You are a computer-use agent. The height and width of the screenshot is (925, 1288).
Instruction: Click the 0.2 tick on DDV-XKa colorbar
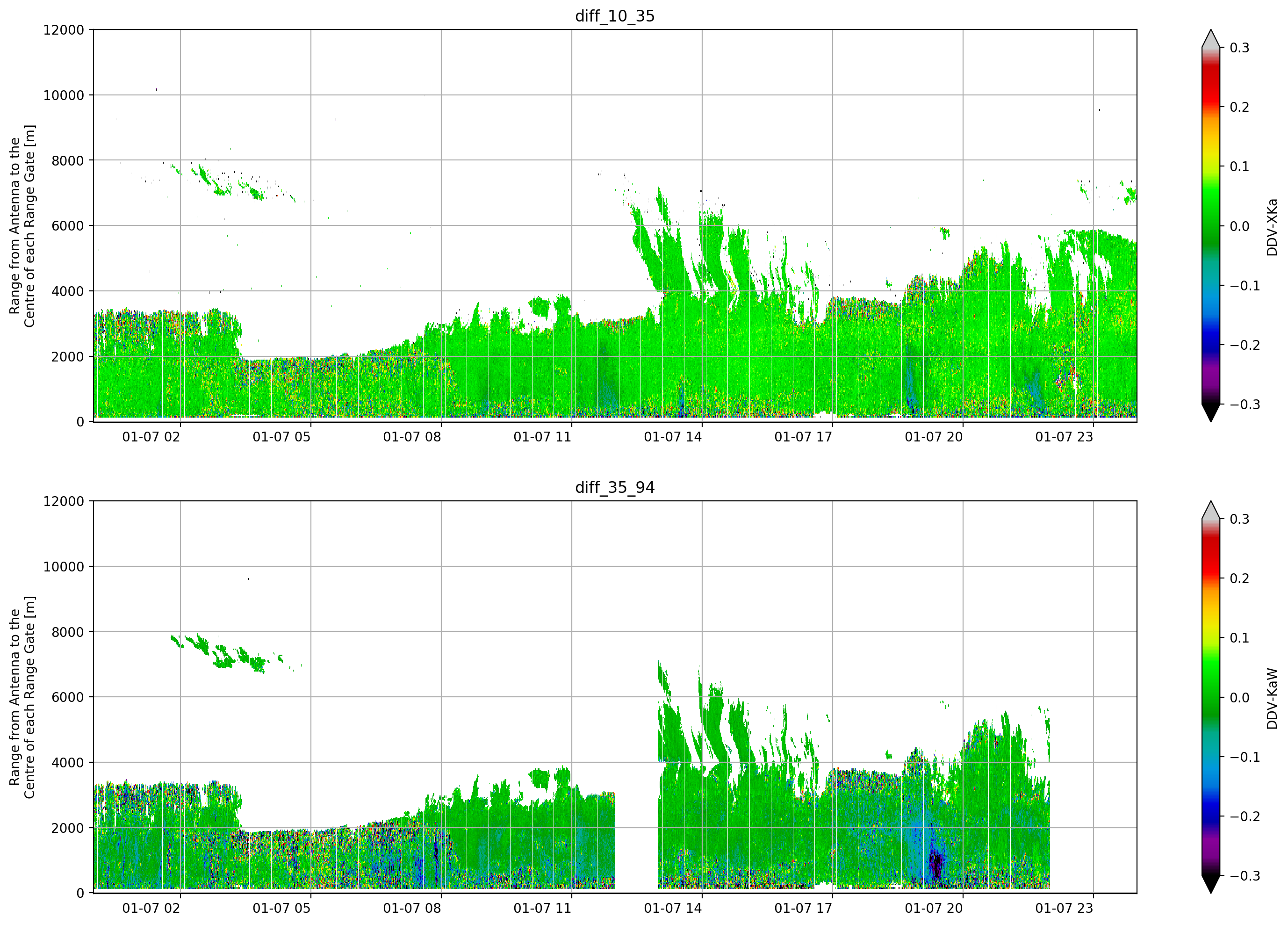pyautogui.click(x=1240, y=107)
